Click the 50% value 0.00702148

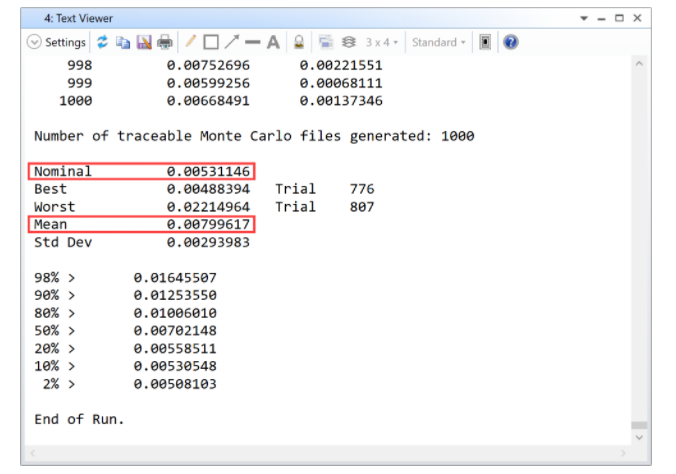click(175, 331)
